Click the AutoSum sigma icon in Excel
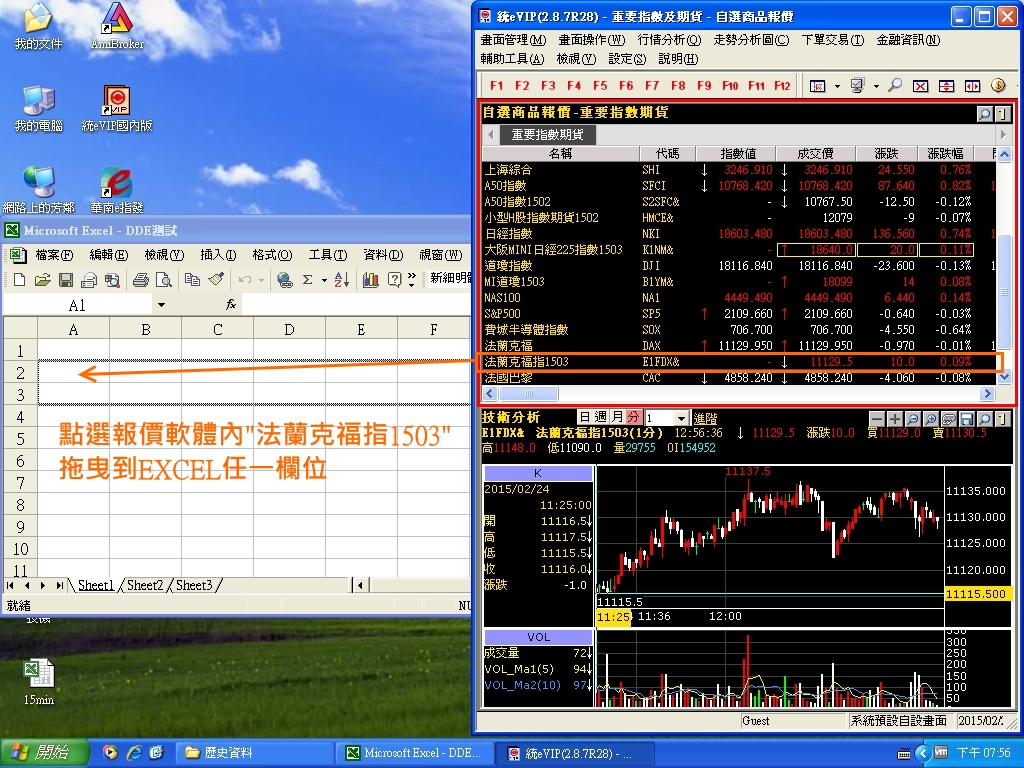This screenshot has width=1024, height=768. pyautogui.click(x=308, y=280)
